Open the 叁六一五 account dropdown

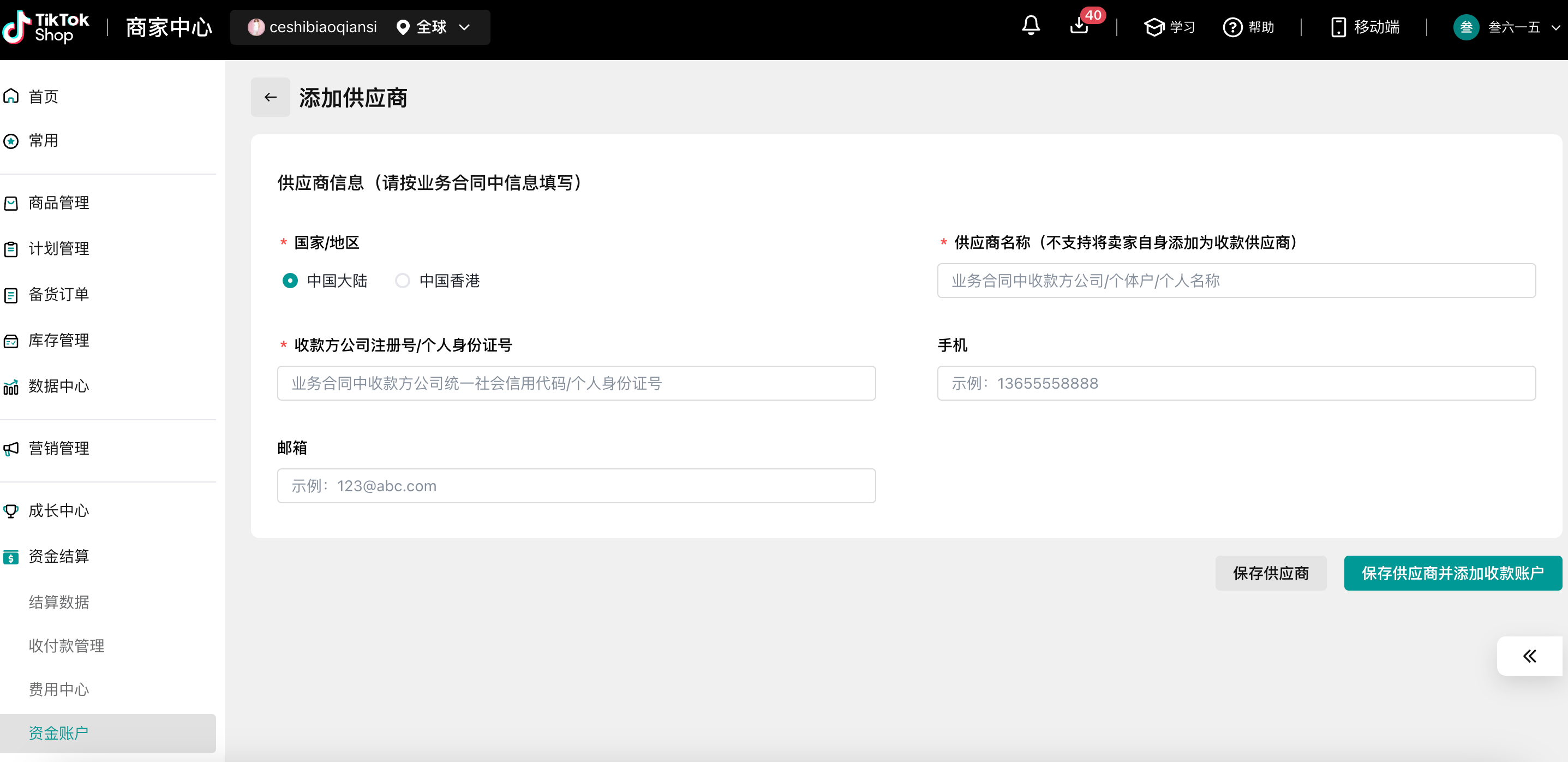[x=1515, y=27]
